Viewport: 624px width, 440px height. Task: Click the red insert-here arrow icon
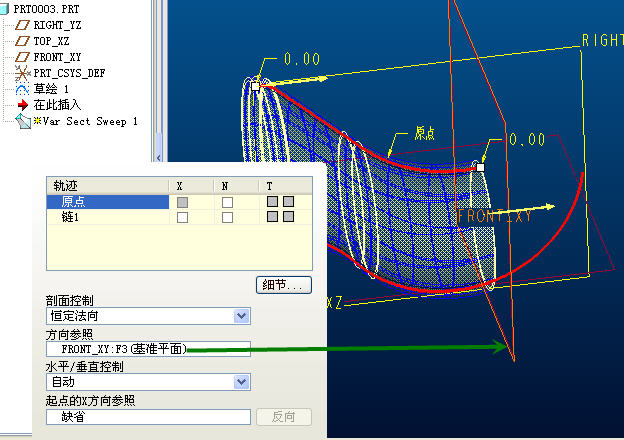coord(23,105)
